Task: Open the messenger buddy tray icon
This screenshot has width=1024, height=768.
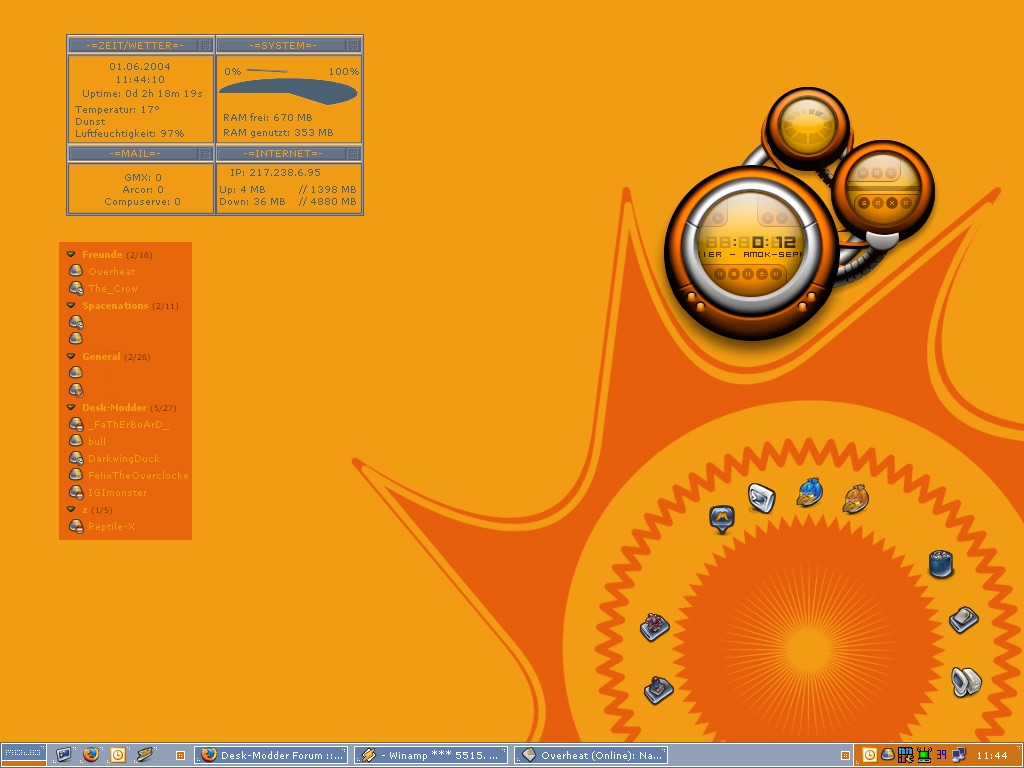Action: (888, 755)
